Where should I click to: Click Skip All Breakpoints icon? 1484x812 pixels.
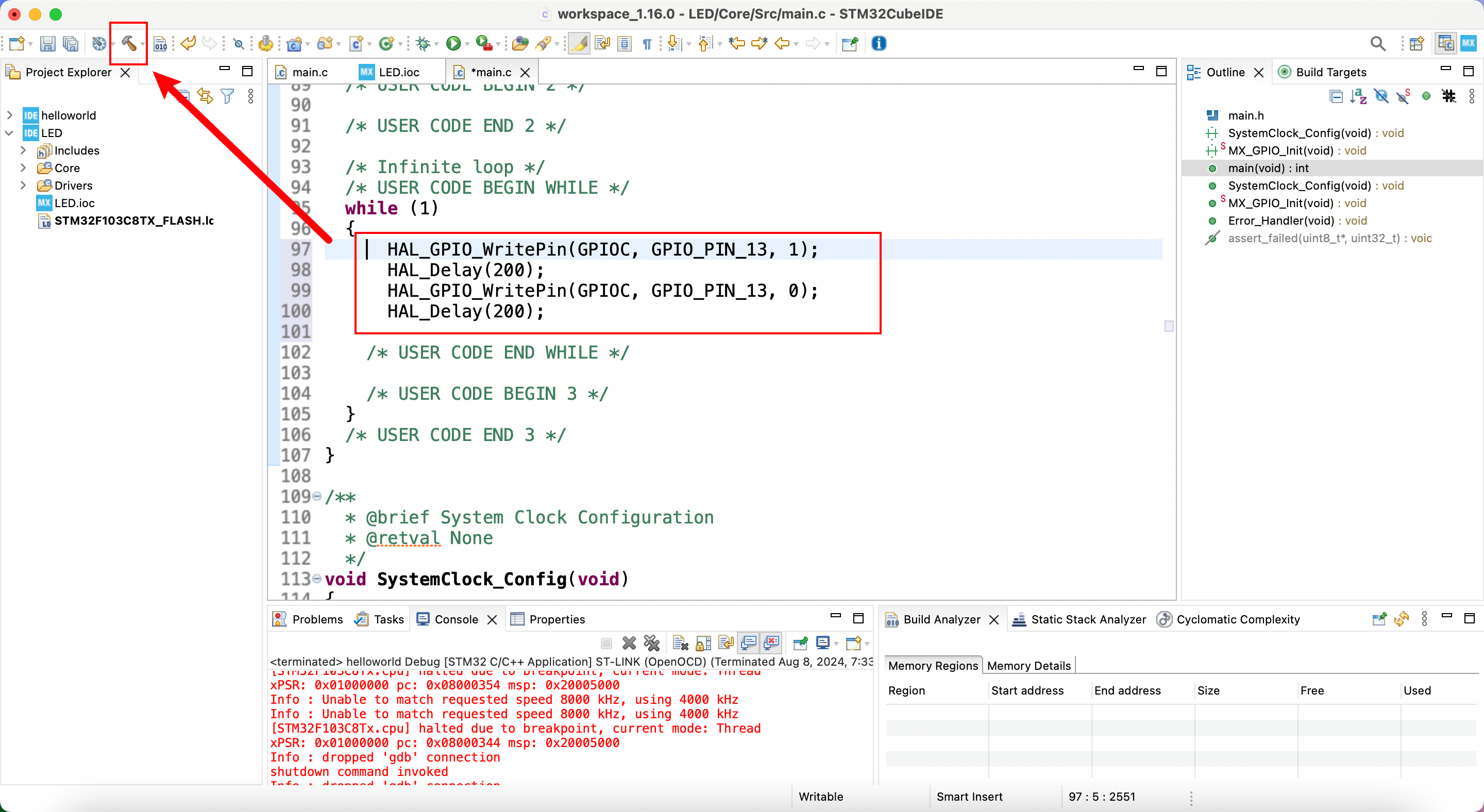click(x=239, y=44)
